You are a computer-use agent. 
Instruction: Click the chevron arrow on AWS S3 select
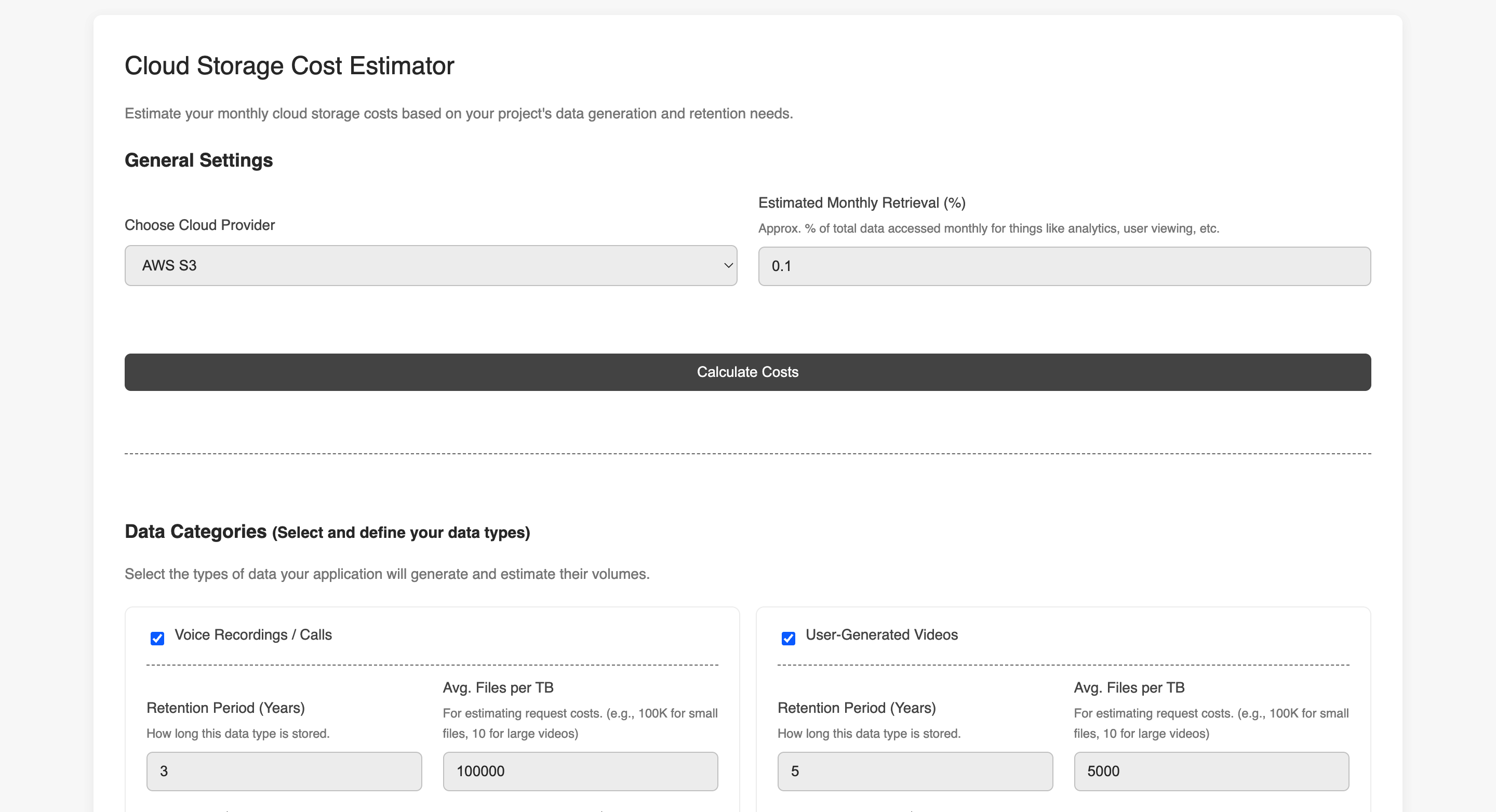coord(728,265)
